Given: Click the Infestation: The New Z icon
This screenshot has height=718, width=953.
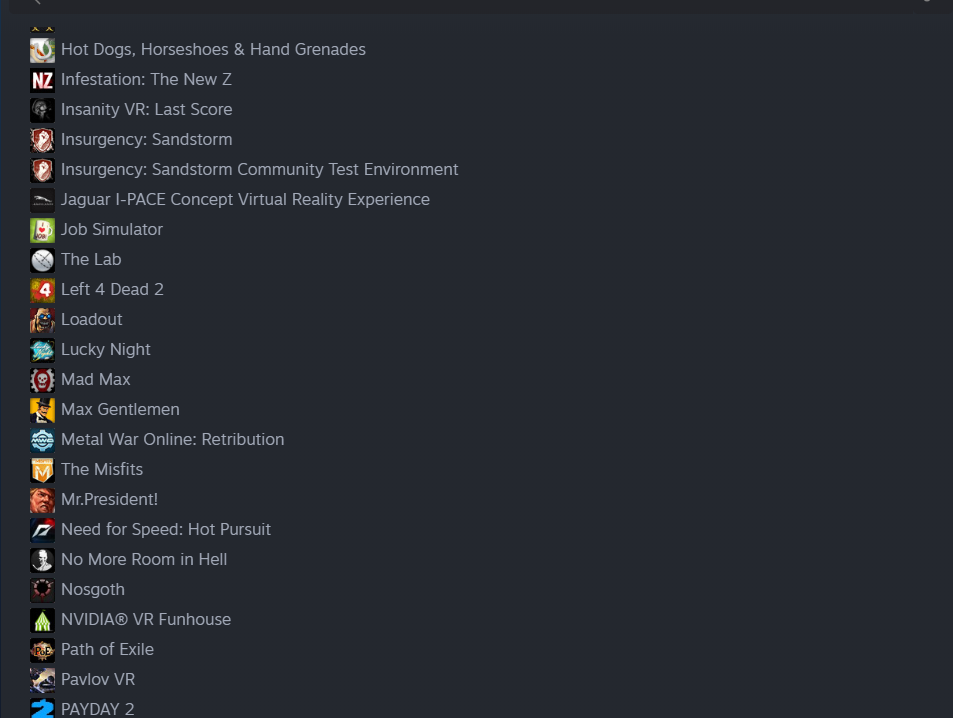Looking at the screenshot, I should pos(42,80).
